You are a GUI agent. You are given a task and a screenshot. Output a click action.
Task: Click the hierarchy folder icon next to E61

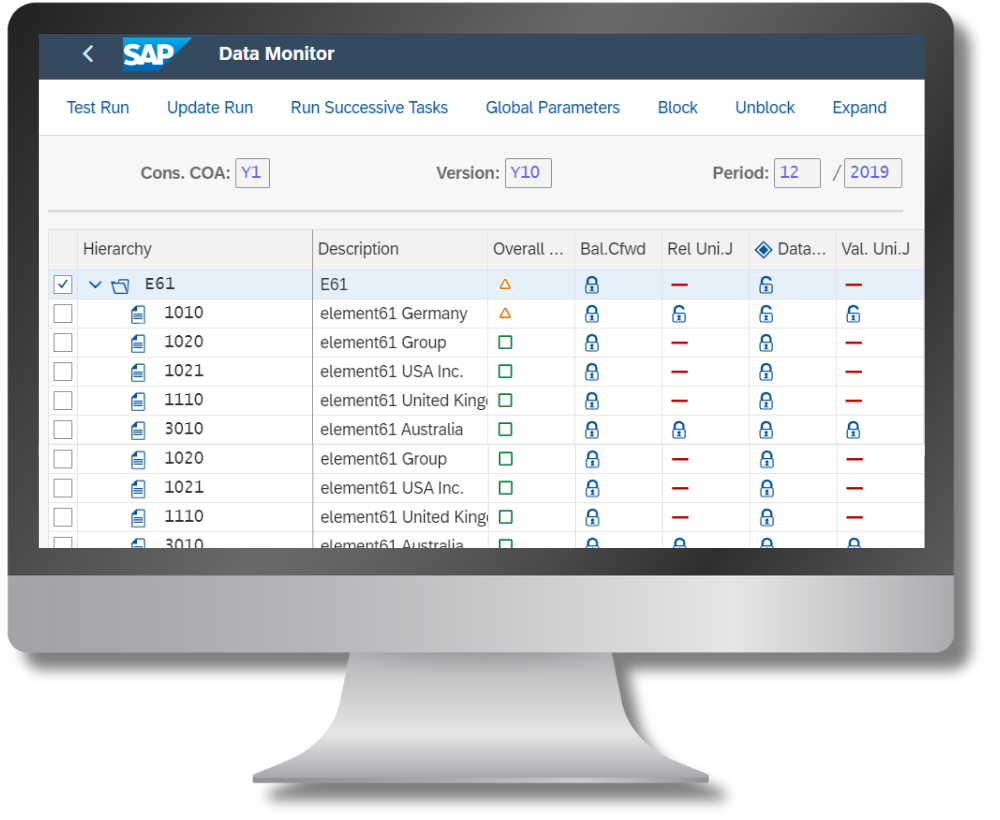120,284
